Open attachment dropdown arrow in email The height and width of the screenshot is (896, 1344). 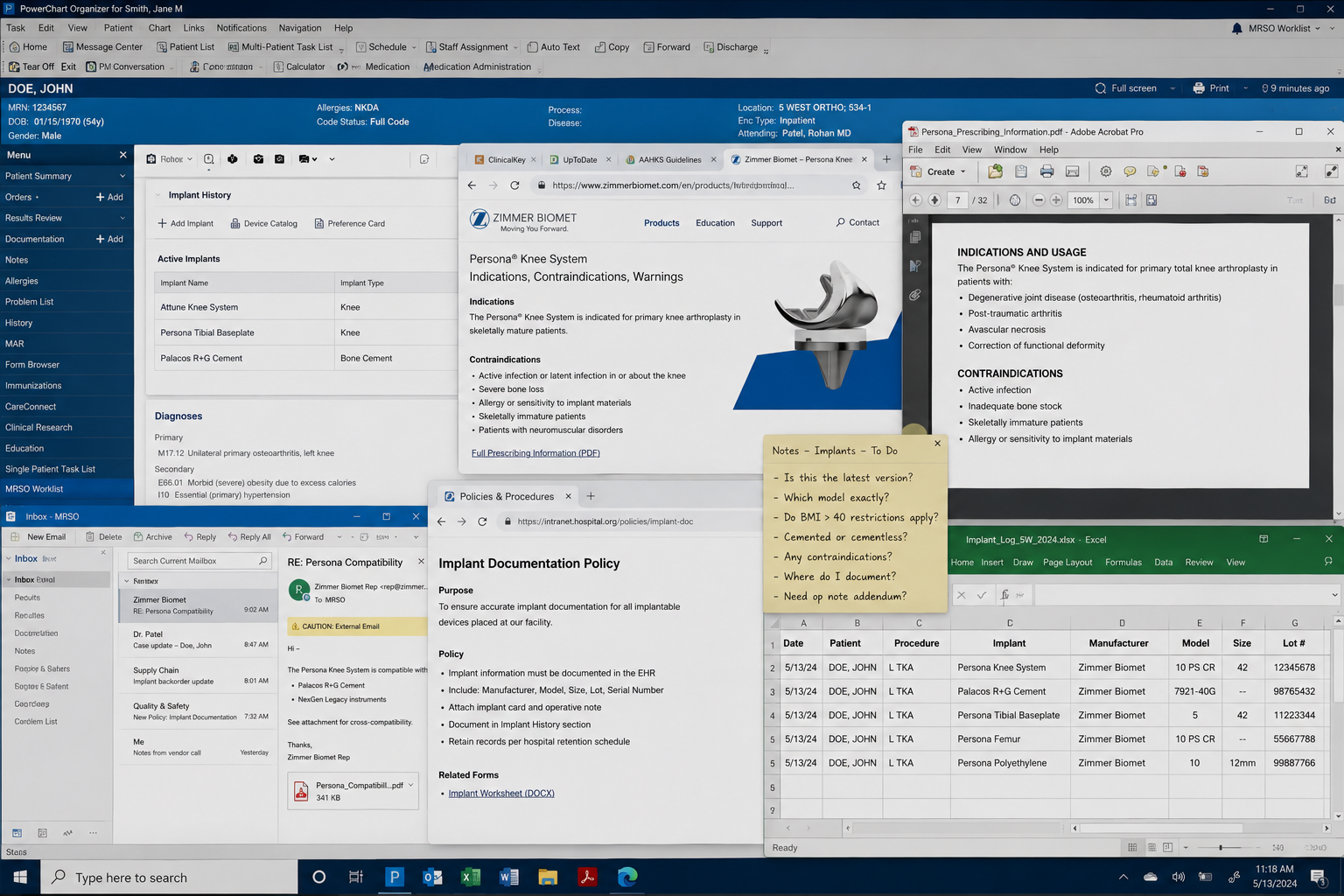(410, 785)
